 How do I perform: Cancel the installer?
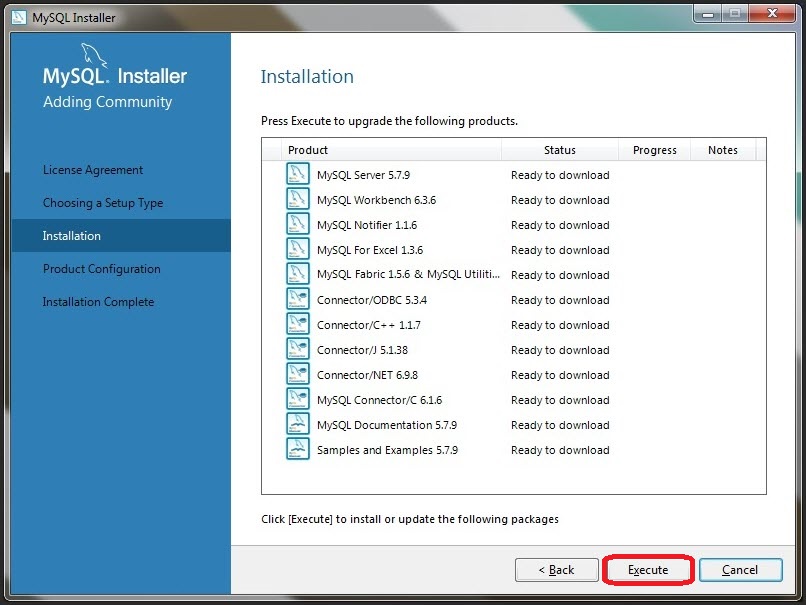point(740,570)
